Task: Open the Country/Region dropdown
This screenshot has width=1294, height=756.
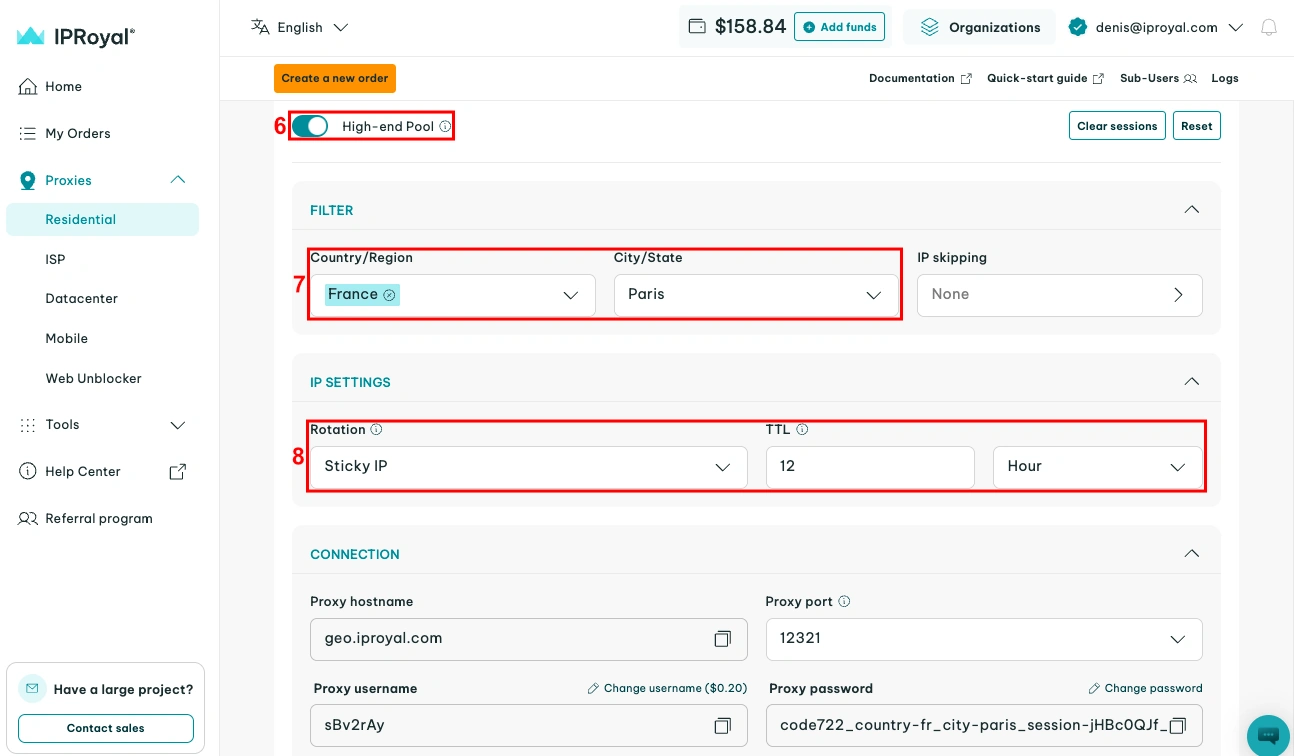Action: (453, 295)
